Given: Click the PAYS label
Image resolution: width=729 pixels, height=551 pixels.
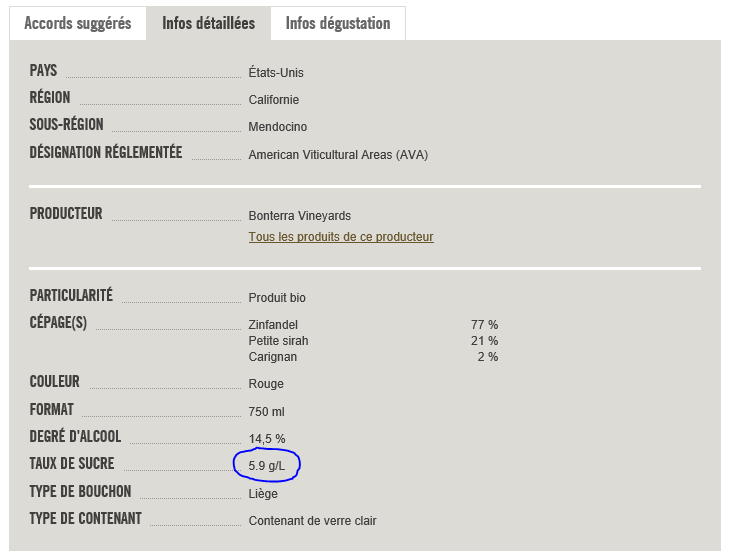Looking at the screenshot, I should coord(44,71).
